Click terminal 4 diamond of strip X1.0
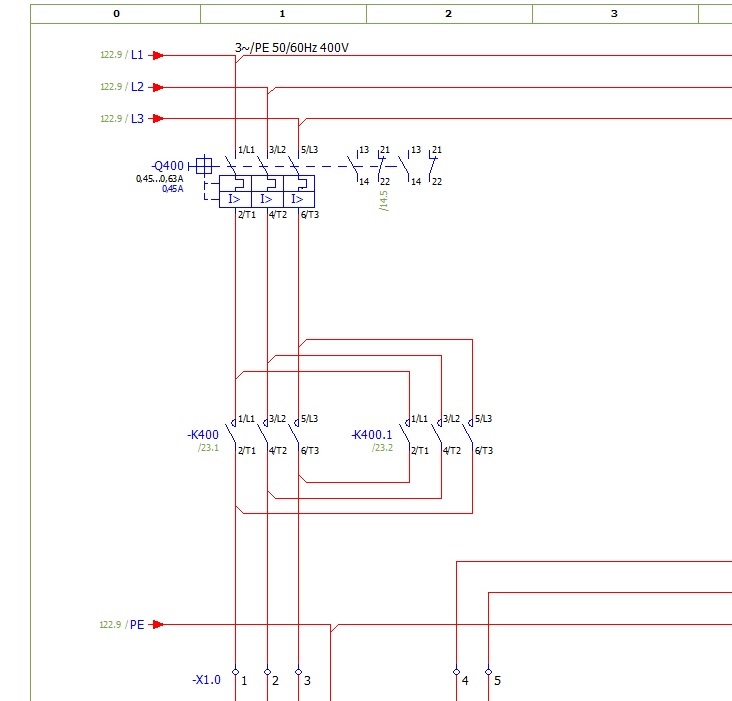732x701 pixels. [457, 672]
